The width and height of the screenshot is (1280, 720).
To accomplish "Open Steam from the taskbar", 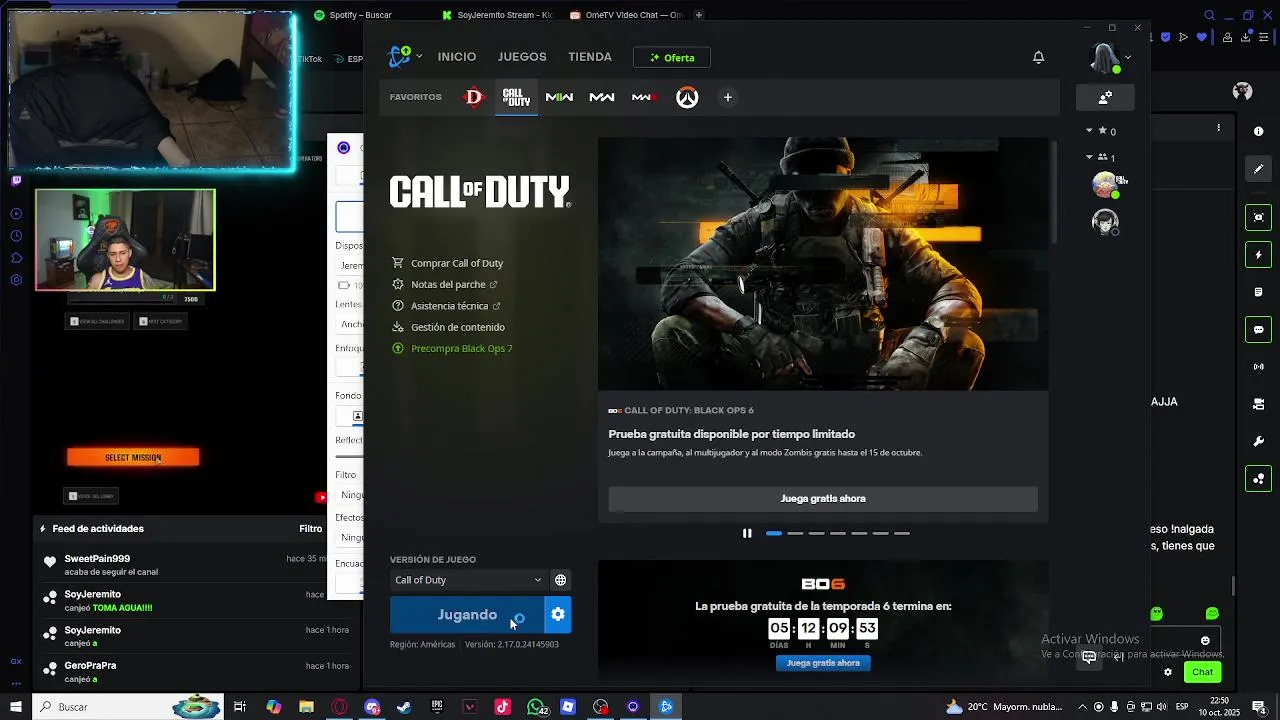I will click(404, 707).
